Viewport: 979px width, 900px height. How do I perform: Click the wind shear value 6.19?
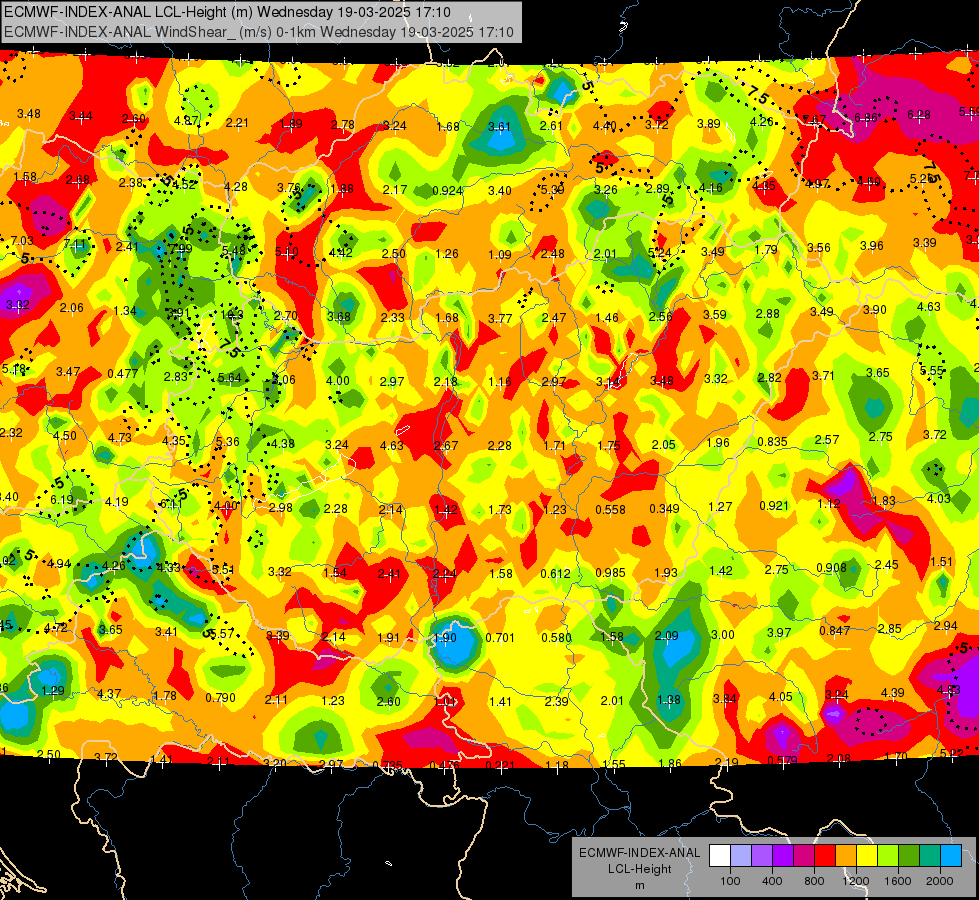point(61,500)
